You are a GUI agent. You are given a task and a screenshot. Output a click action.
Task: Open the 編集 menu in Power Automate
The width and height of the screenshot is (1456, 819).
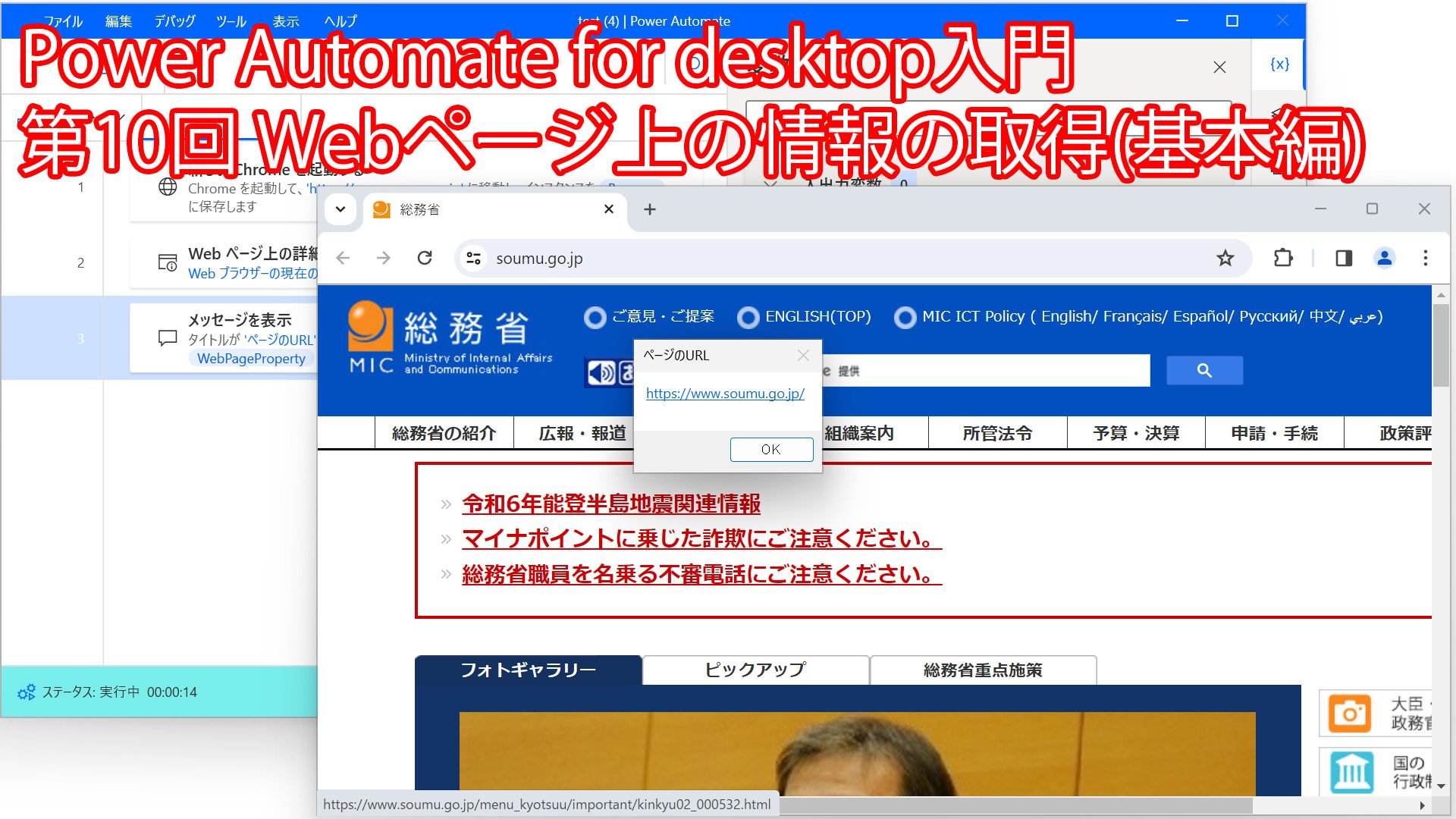click(118, 21)
